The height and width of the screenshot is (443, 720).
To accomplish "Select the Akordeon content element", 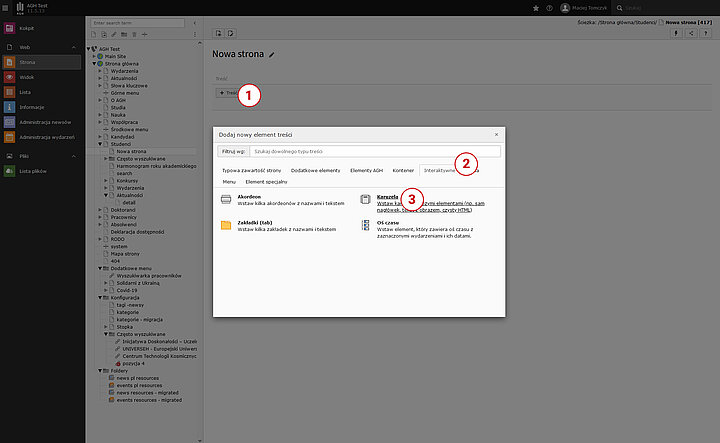I will (x=249, y=196).
